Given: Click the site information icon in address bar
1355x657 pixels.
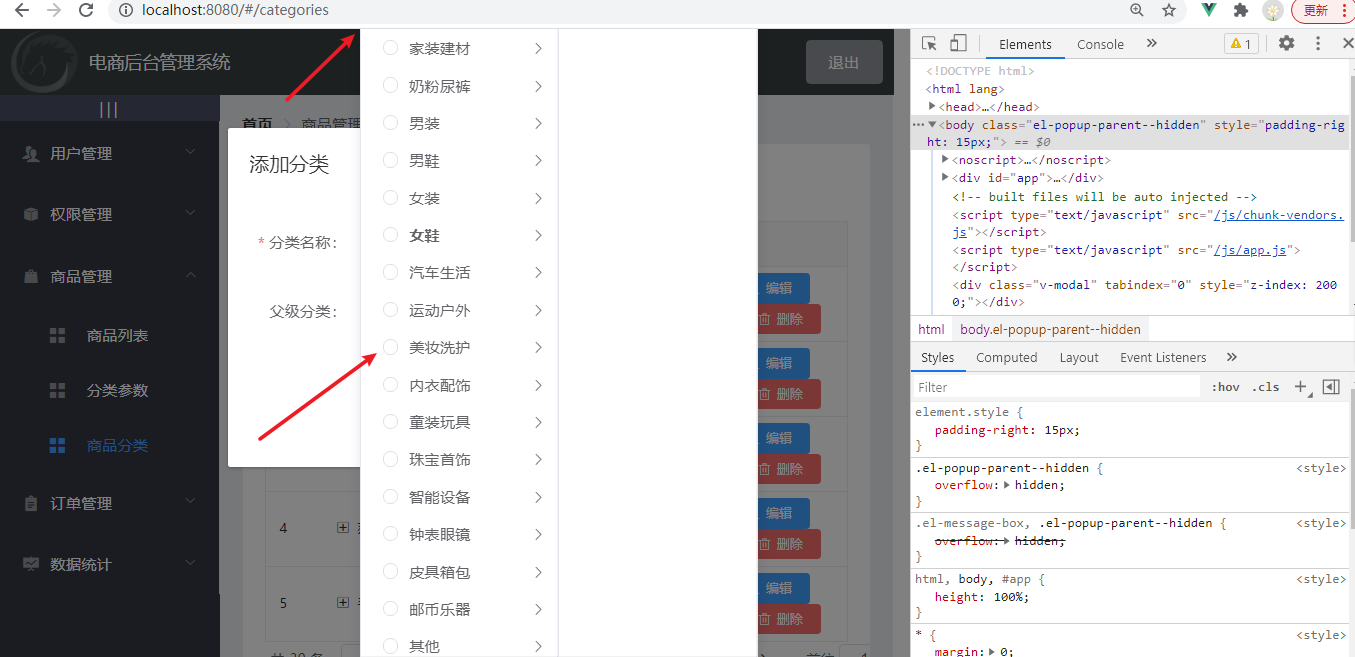Looking at the screenshot, I should [x=125, y=10].
